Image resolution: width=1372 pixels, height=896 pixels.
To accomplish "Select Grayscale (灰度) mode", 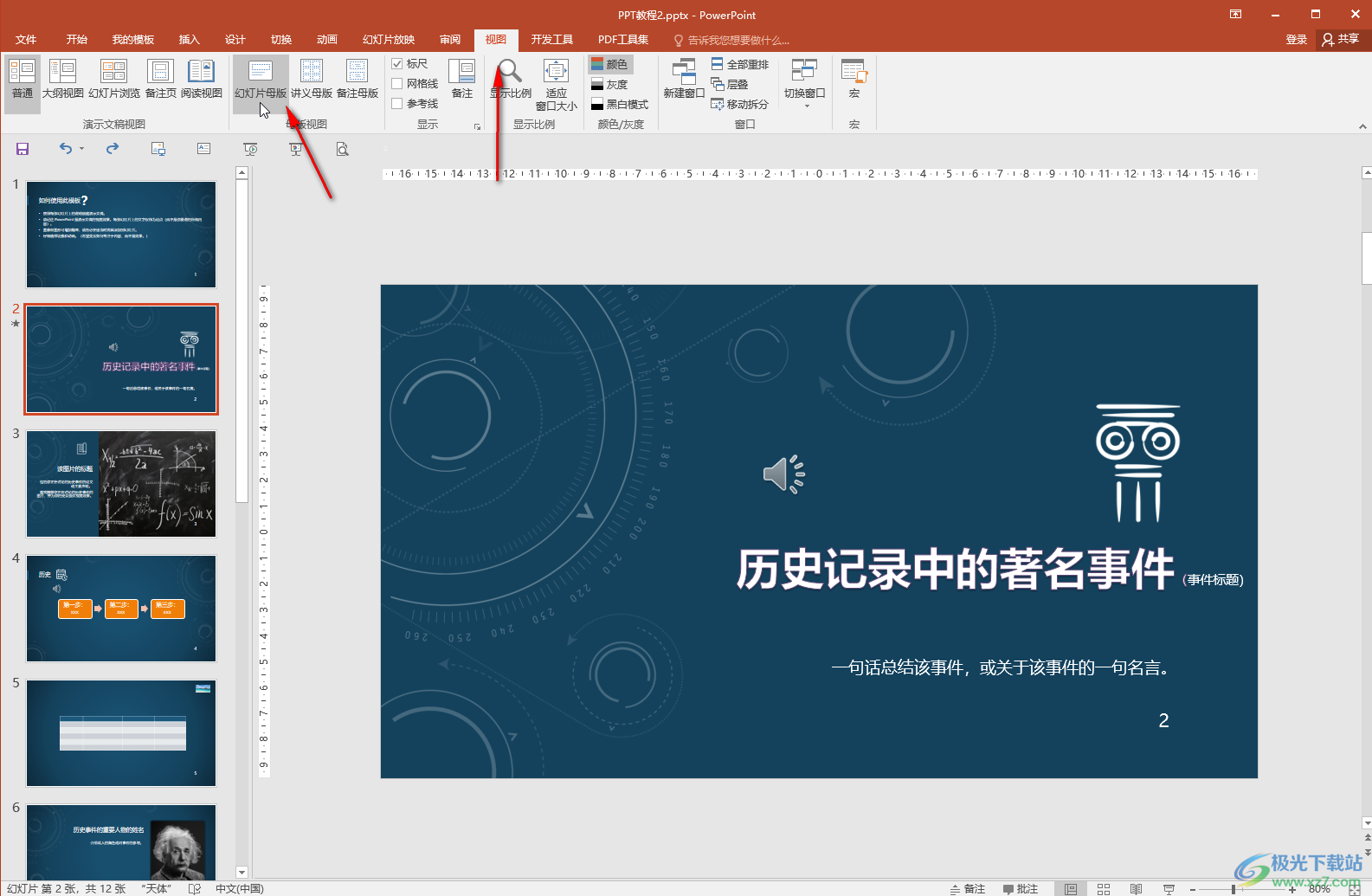I will pyautogui.click(x=610, y=84).
